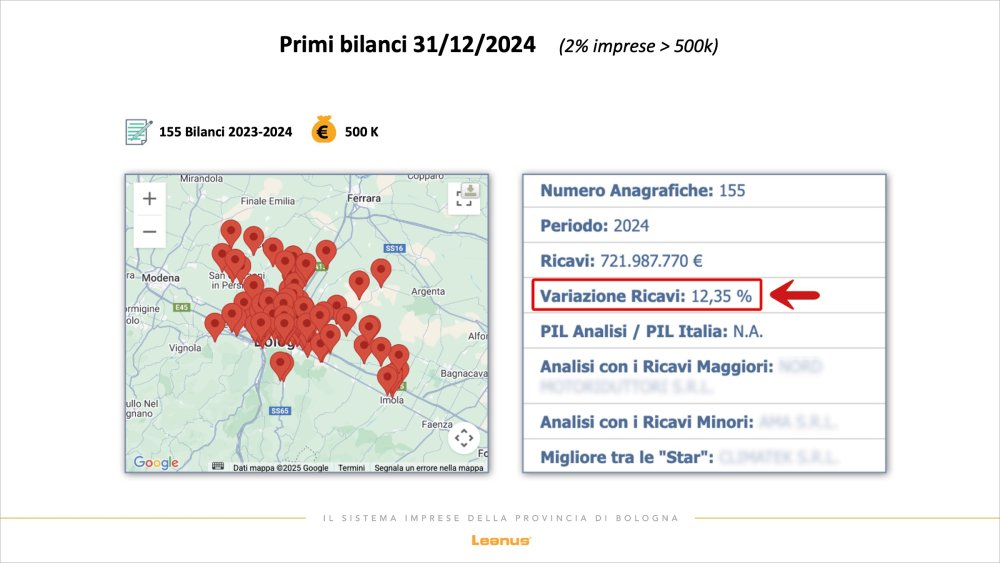1000x563 pixels.
Task: Click the Faenza label on map
Action: tap(437, 424)
